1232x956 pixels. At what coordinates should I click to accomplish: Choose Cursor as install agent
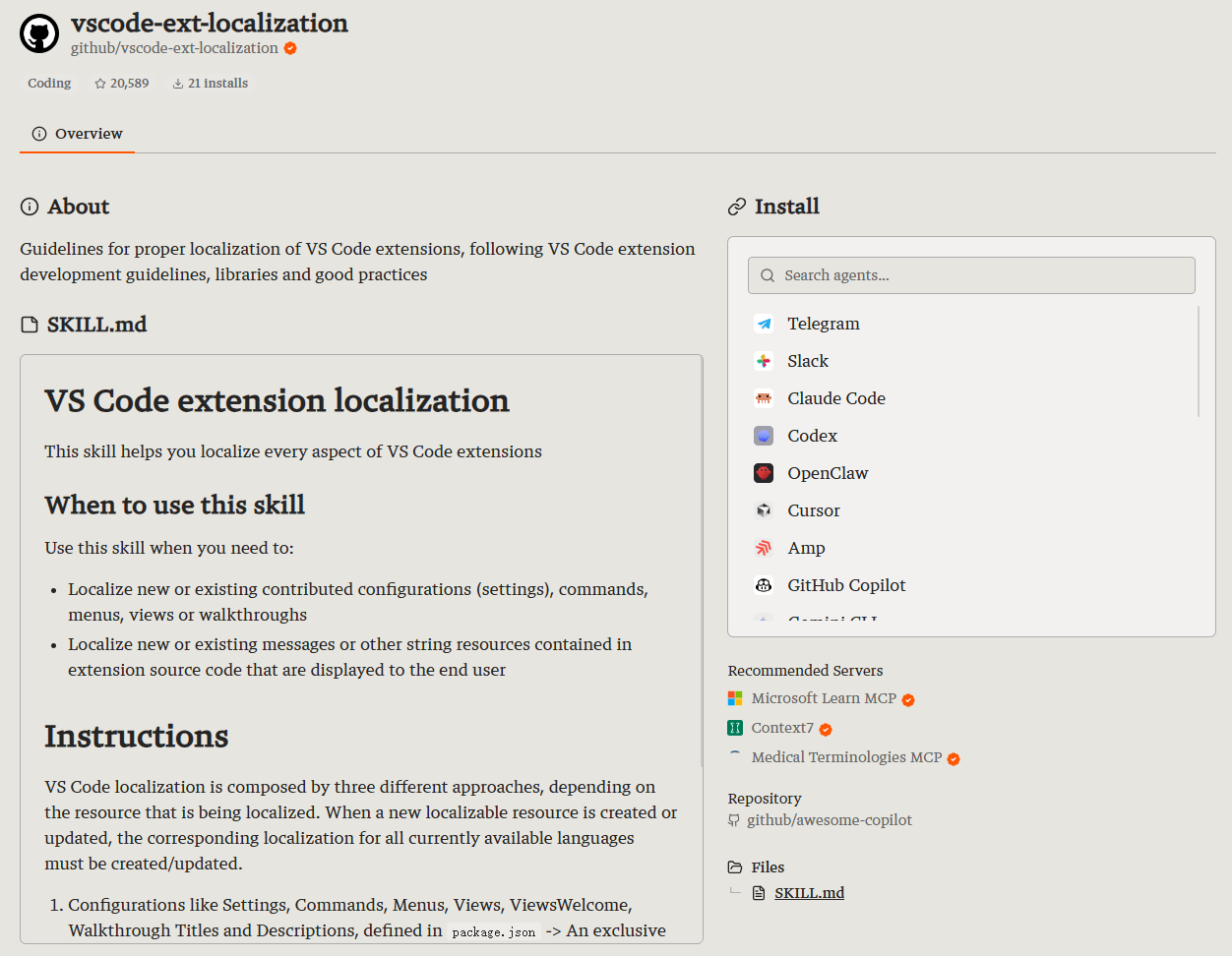[971, 510]
